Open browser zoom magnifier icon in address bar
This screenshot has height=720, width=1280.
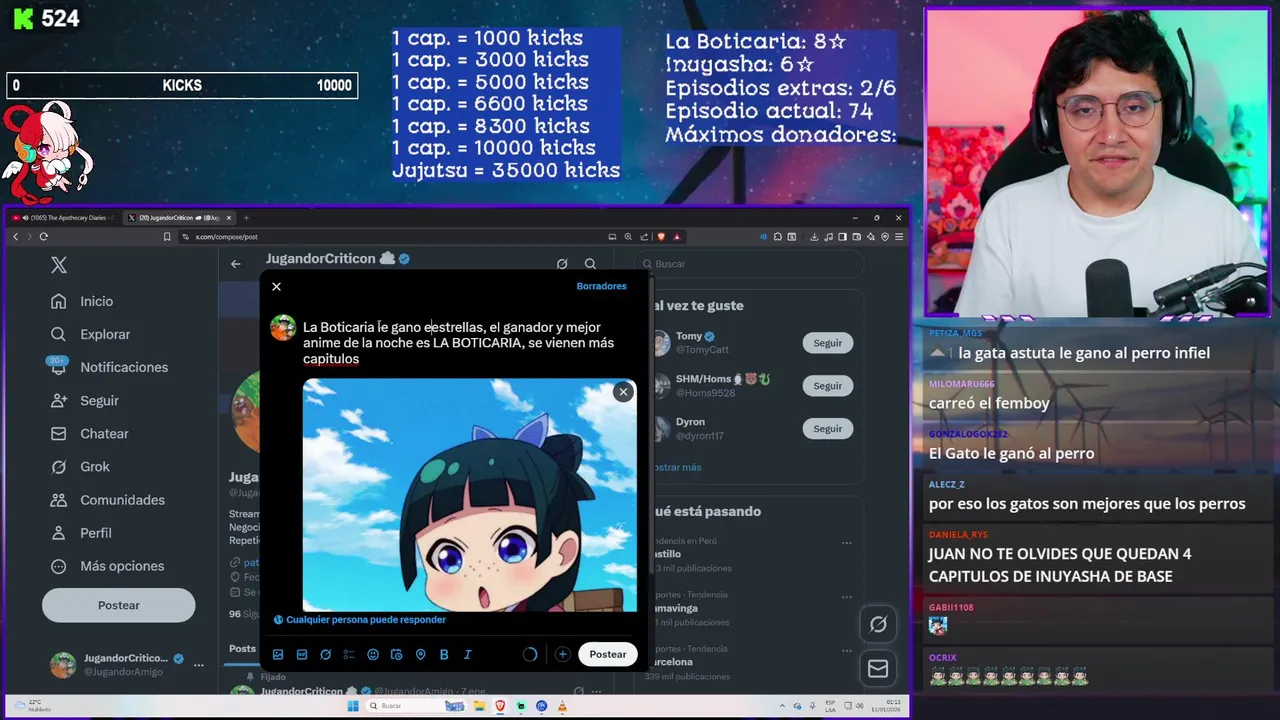[x=627, y=237]
